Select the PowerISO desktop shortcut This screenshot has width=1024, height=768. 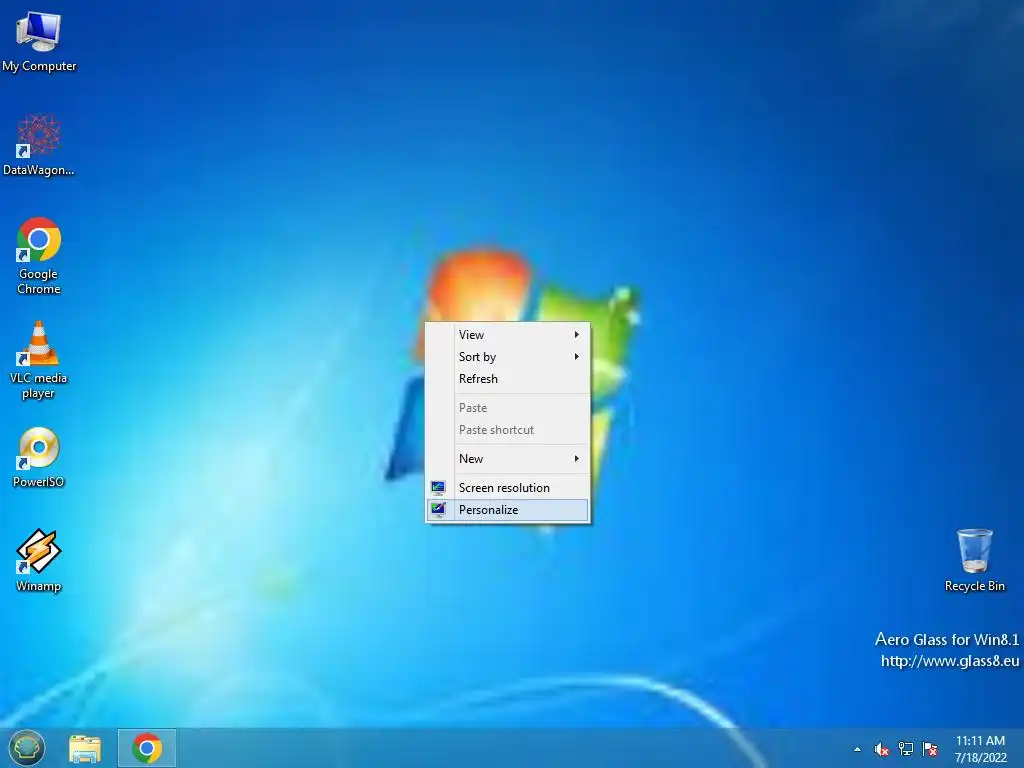[39, 457]
